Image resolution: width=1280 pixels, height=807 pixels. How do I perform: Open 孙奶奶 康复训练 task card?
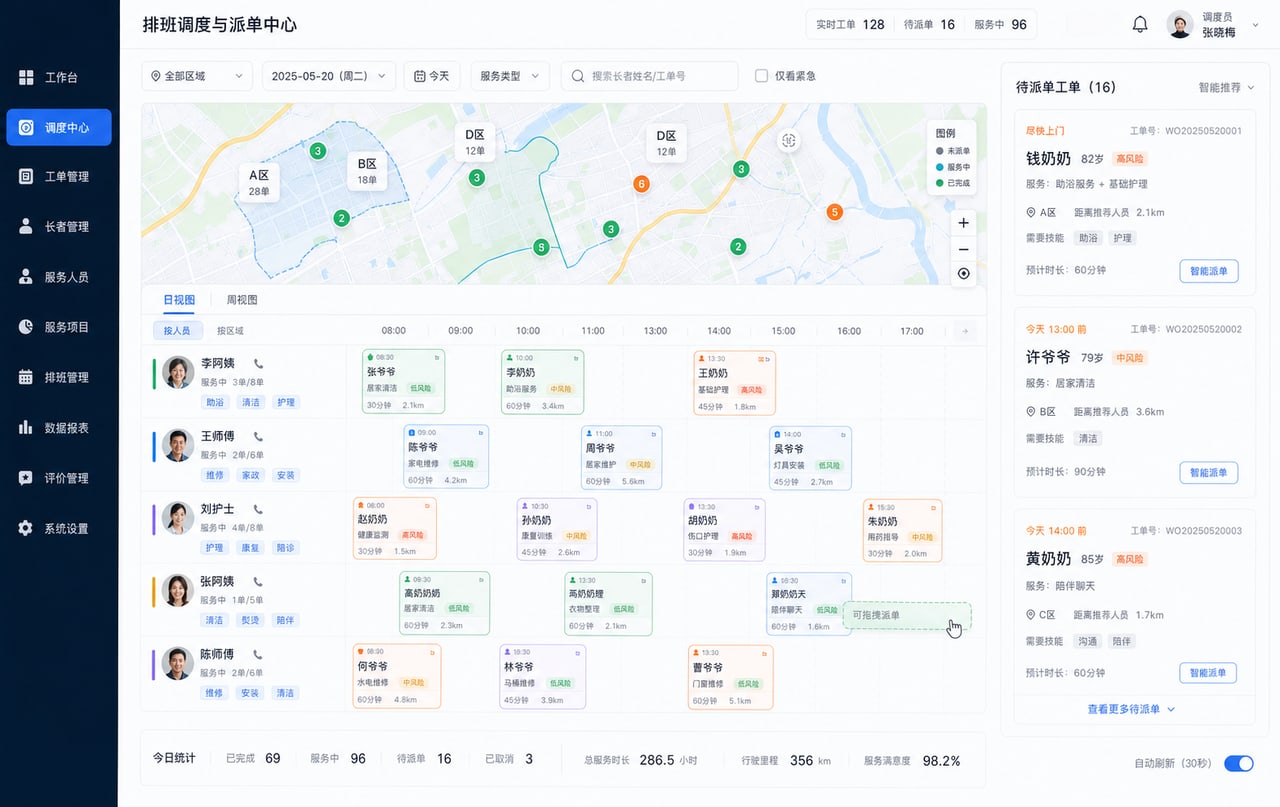coord(557,530)
